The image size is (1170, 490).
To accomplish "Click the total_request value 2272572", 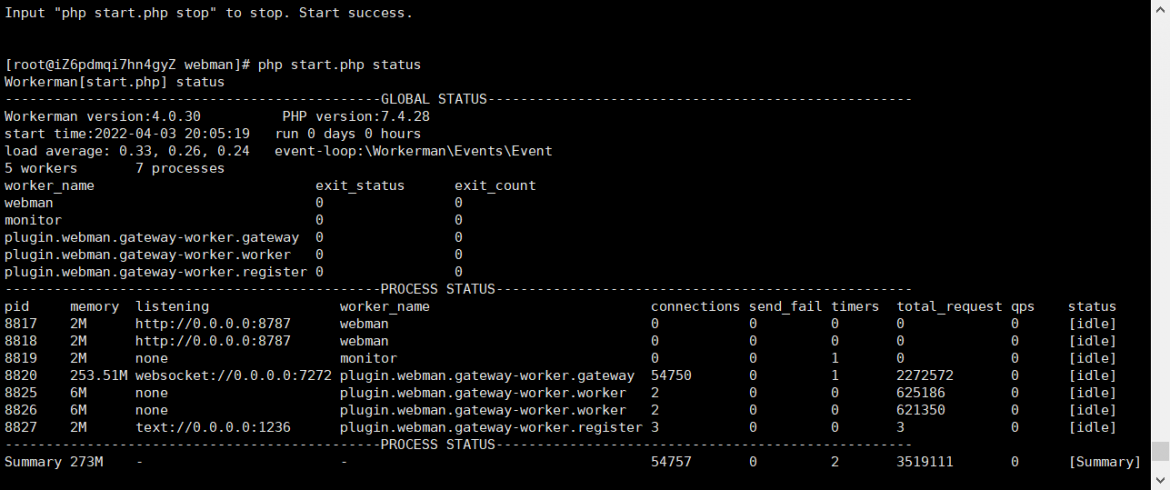I will pyautogui.click(x=925, y=375).
